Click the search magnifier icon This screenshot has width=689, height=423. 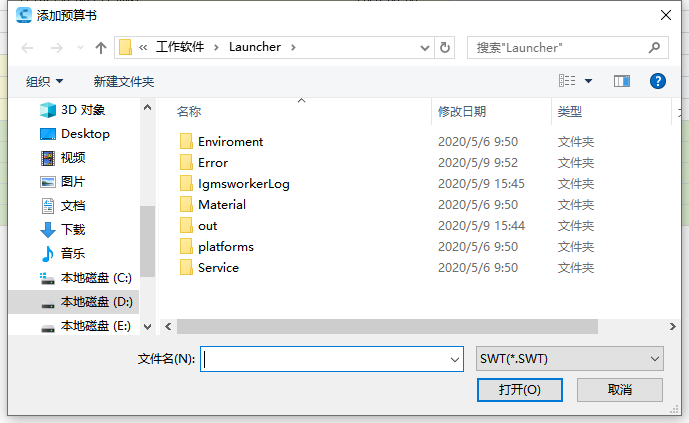pos(654,47)
